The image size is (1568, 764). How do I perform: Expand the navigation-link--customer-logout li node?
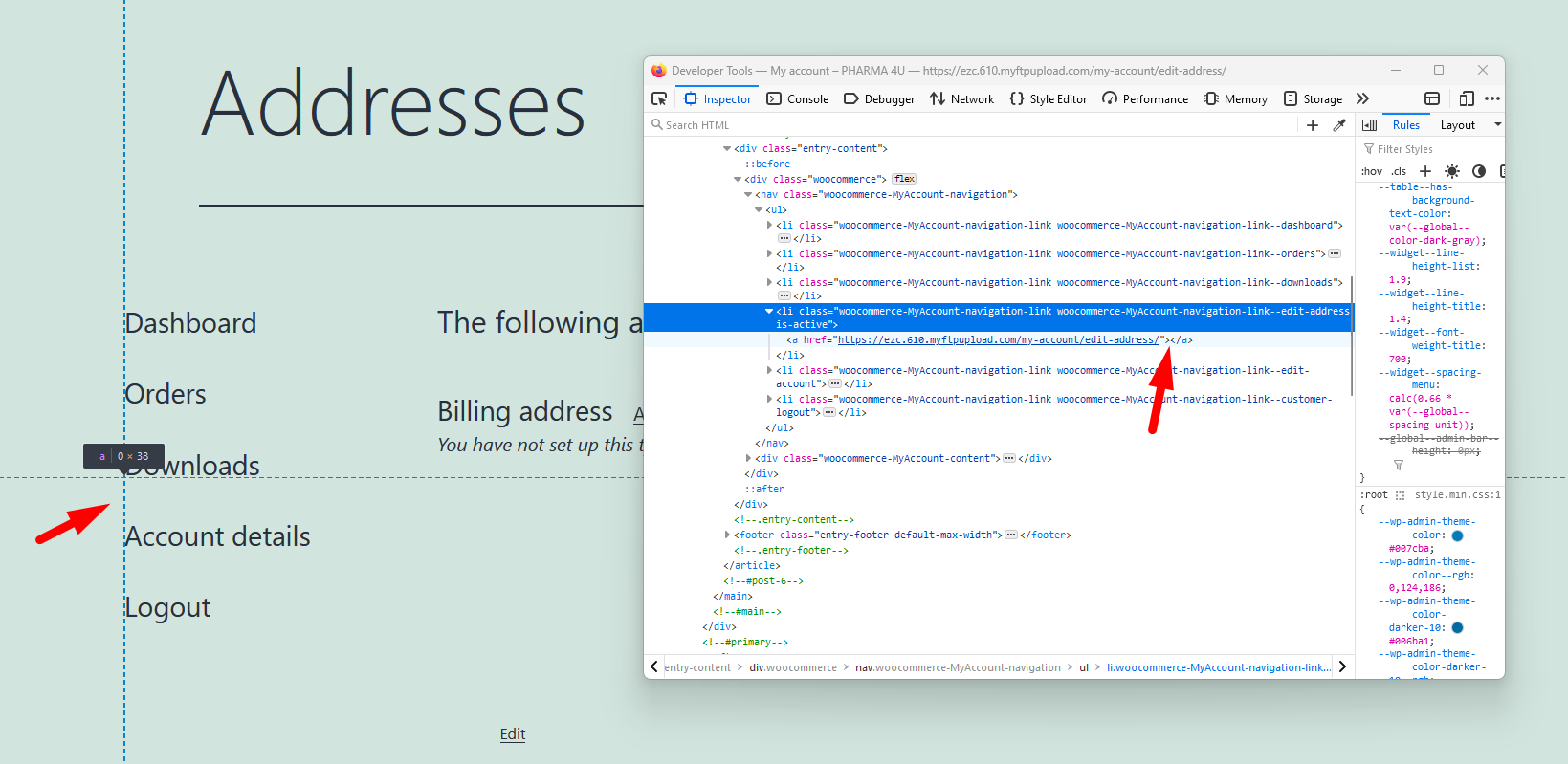(x=769, y=400)
